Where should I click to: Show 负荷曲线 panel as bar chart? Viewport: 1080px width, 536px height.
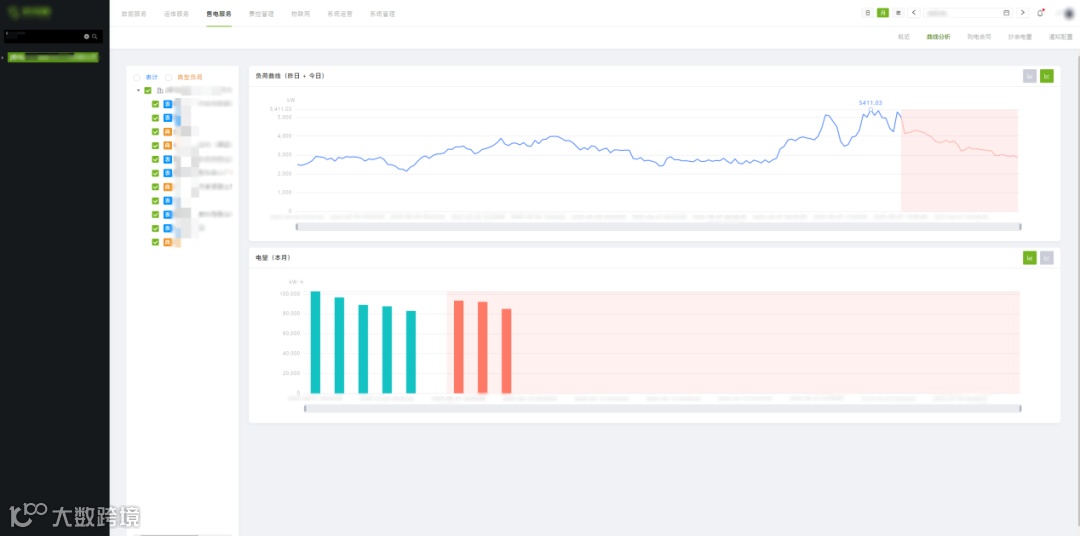click(x=1030, y=76)
